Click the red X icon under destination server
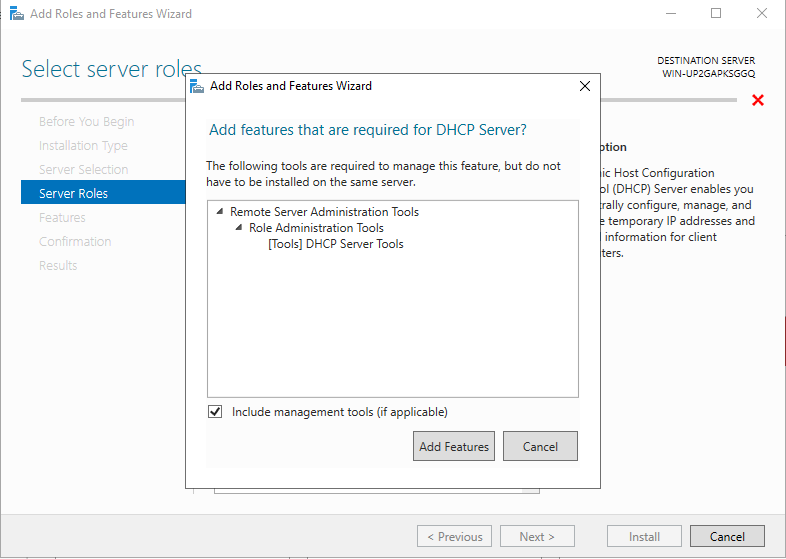Image resolution: width=786 pixels, height=559 pixels. [757, 100]
